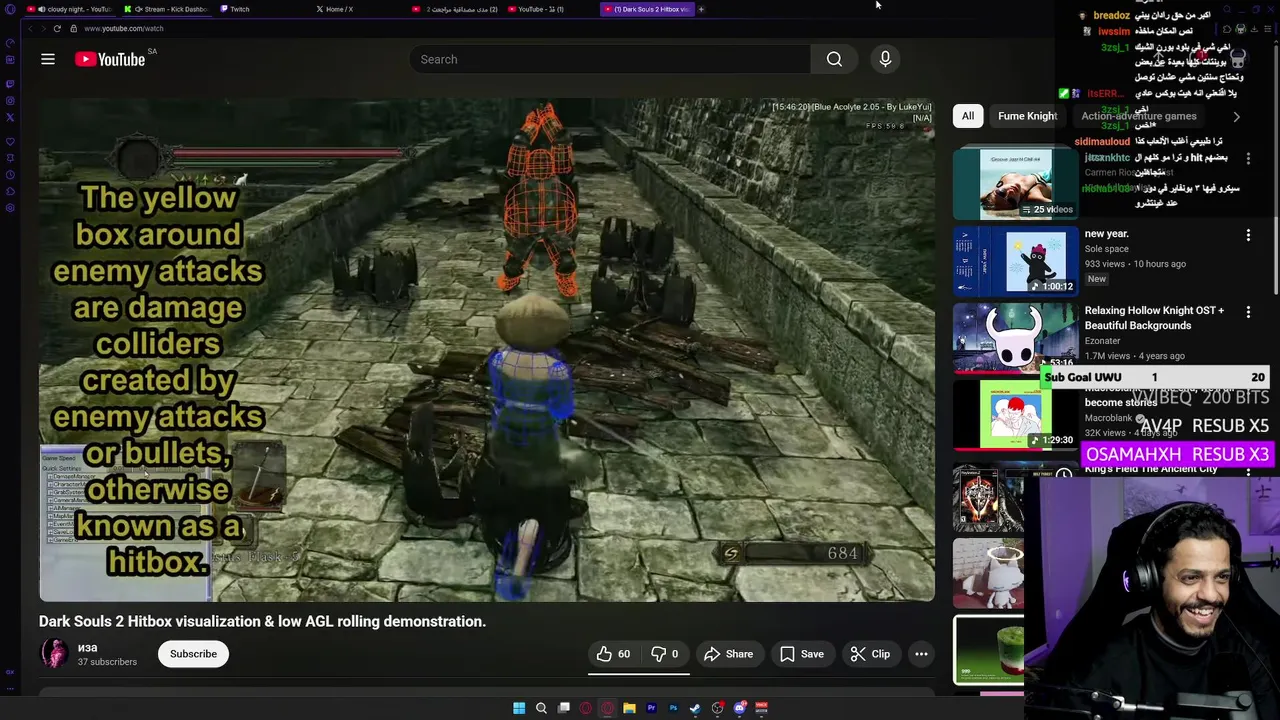Start voice search with the microphone icon
This screenshot has height=720, width=1280.
tap(885, 59)
